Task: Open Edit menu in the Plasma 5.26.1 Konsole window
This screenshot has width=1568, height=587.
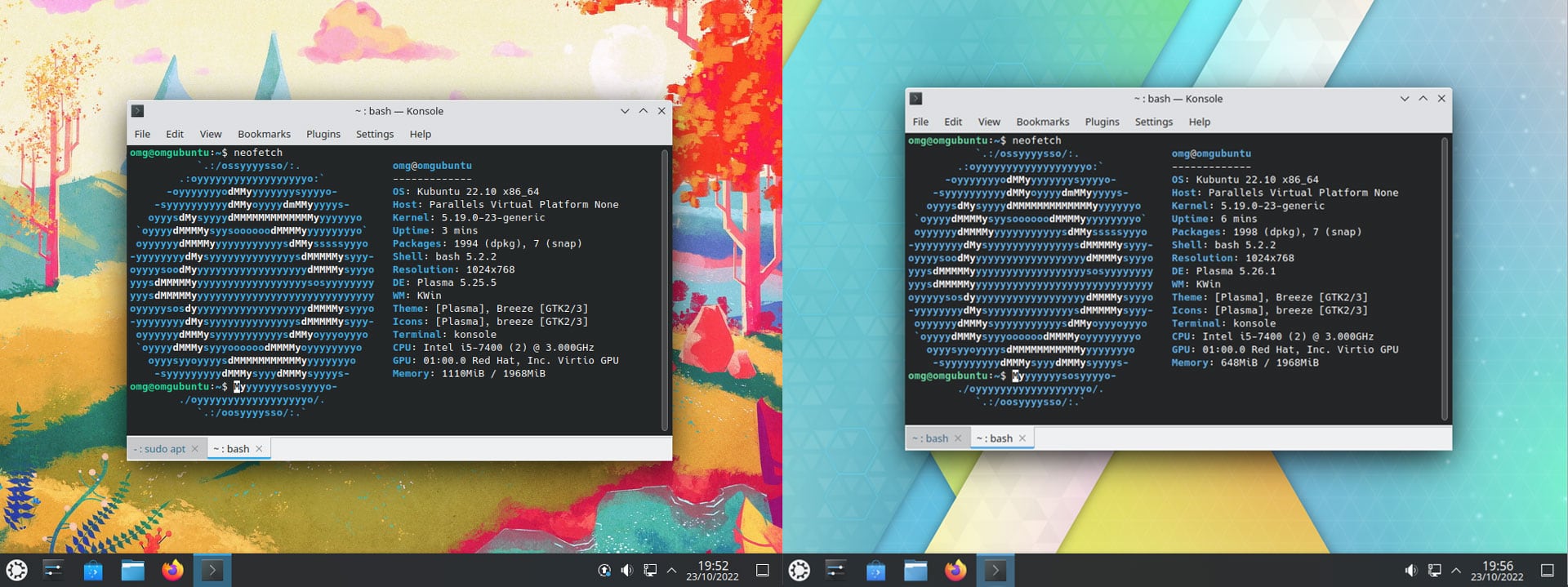Action: (953, 122)
